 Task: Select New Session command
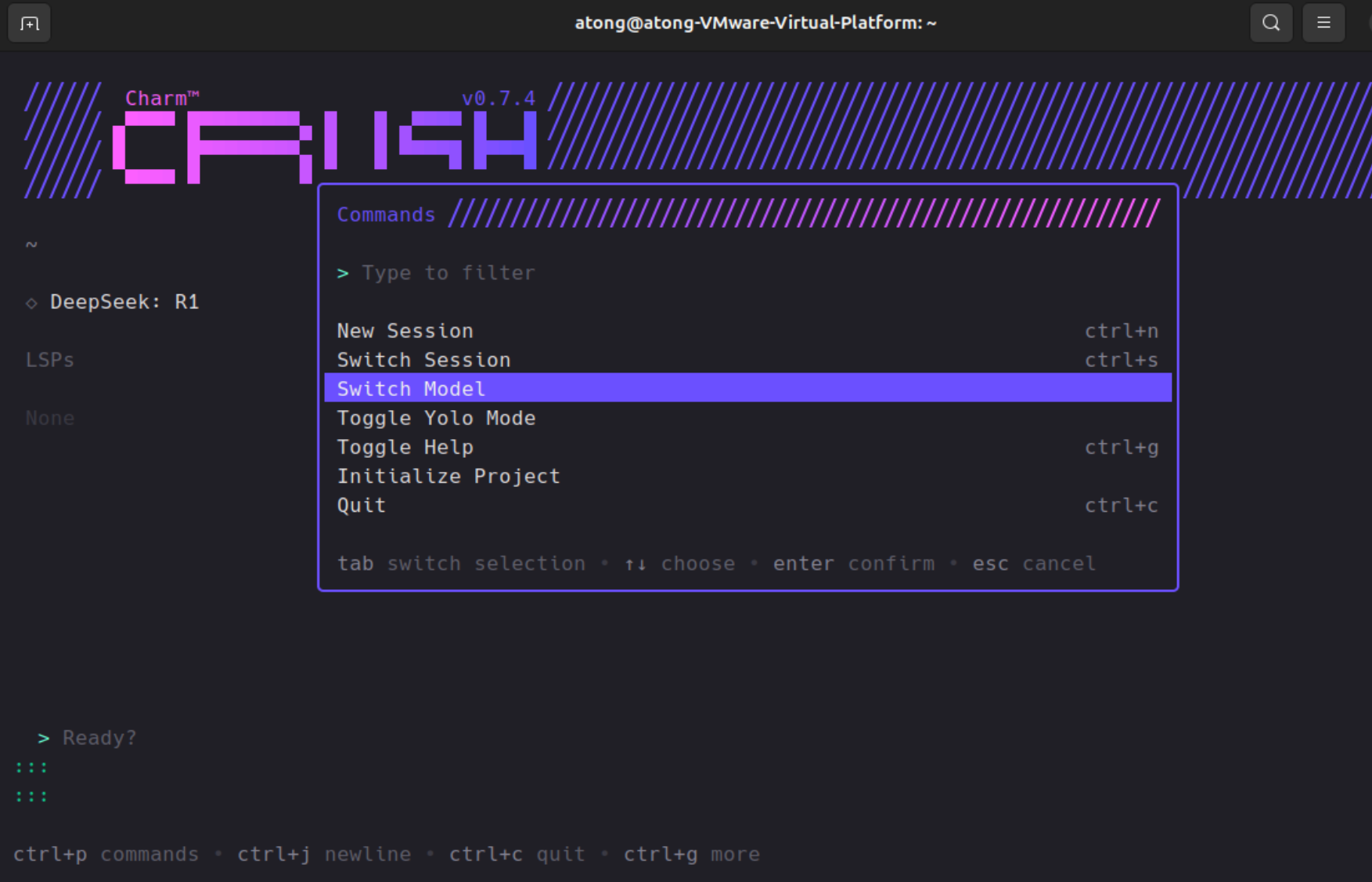747,331
